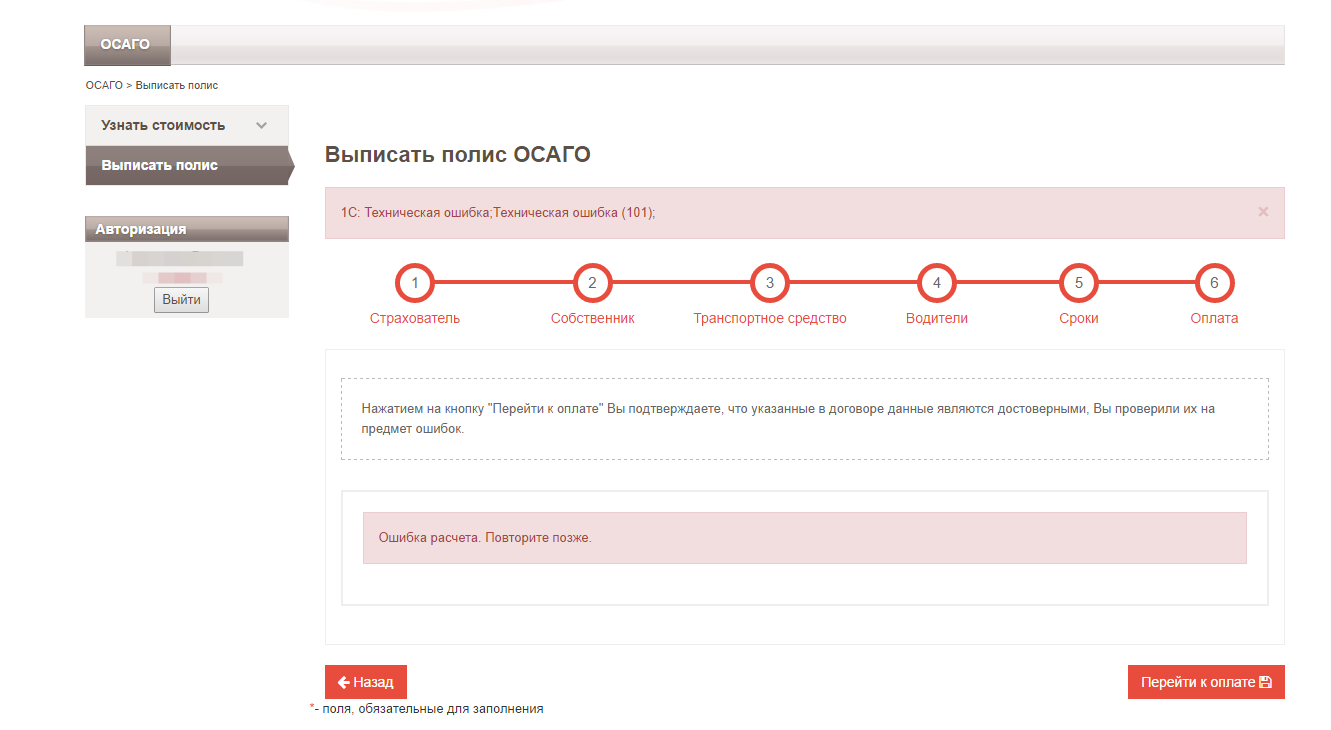Click the numbered step 2 circle
This screenshot has height=730, width=1331.
coord(592,283)
